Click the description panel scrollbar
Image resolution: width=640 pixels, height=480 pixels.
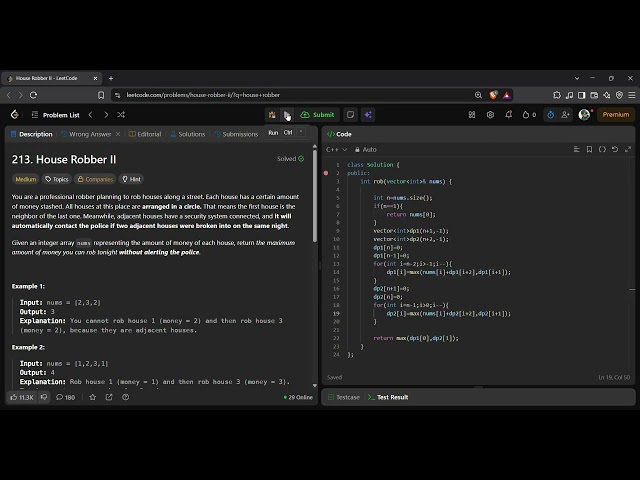click(315, 195)
